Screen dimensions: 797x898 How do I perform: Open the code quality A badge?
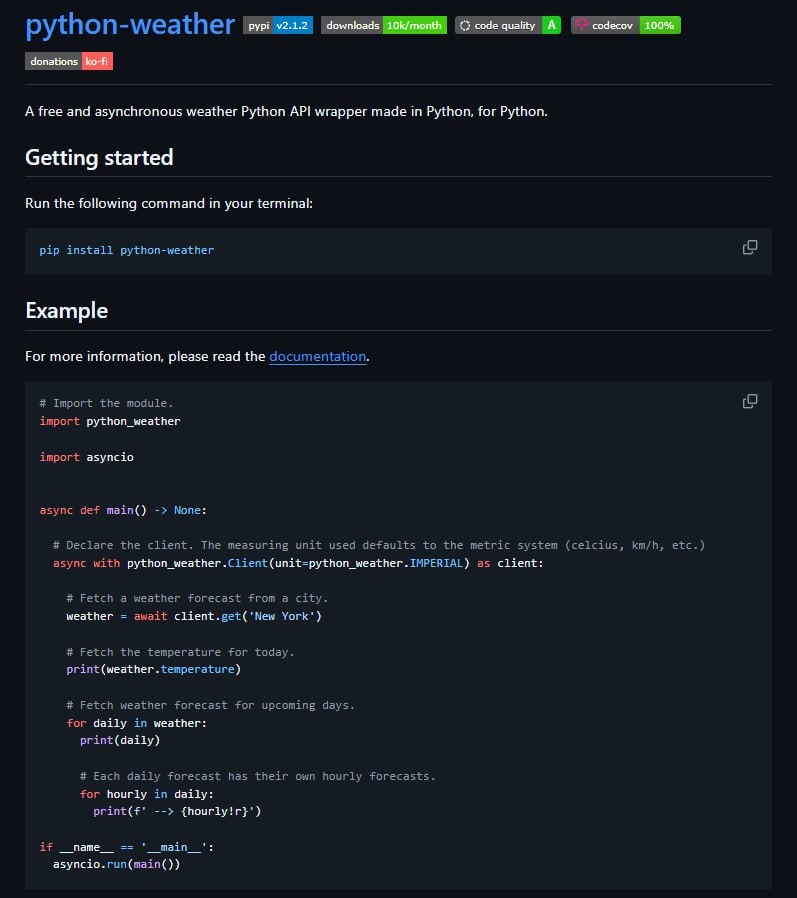(507, 25)
